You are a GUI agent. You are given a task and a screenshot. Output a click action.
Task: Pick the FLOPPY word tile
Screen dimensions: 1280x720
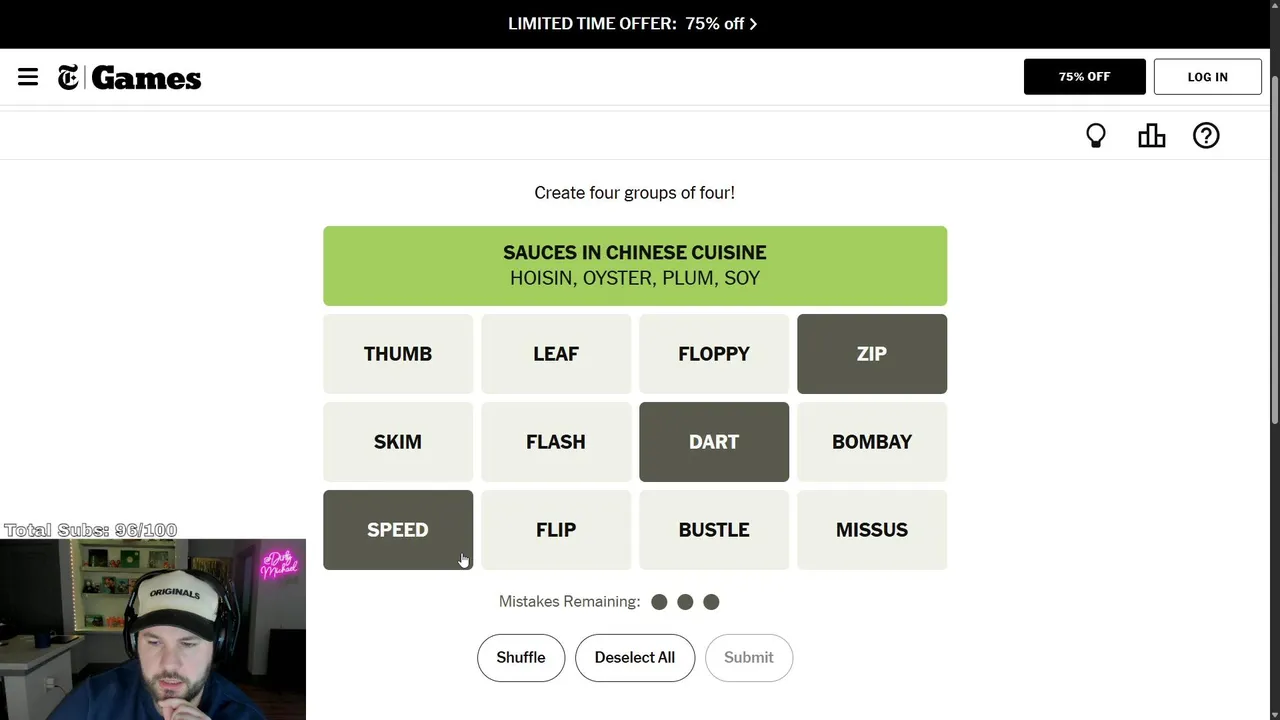pos(713,354)
